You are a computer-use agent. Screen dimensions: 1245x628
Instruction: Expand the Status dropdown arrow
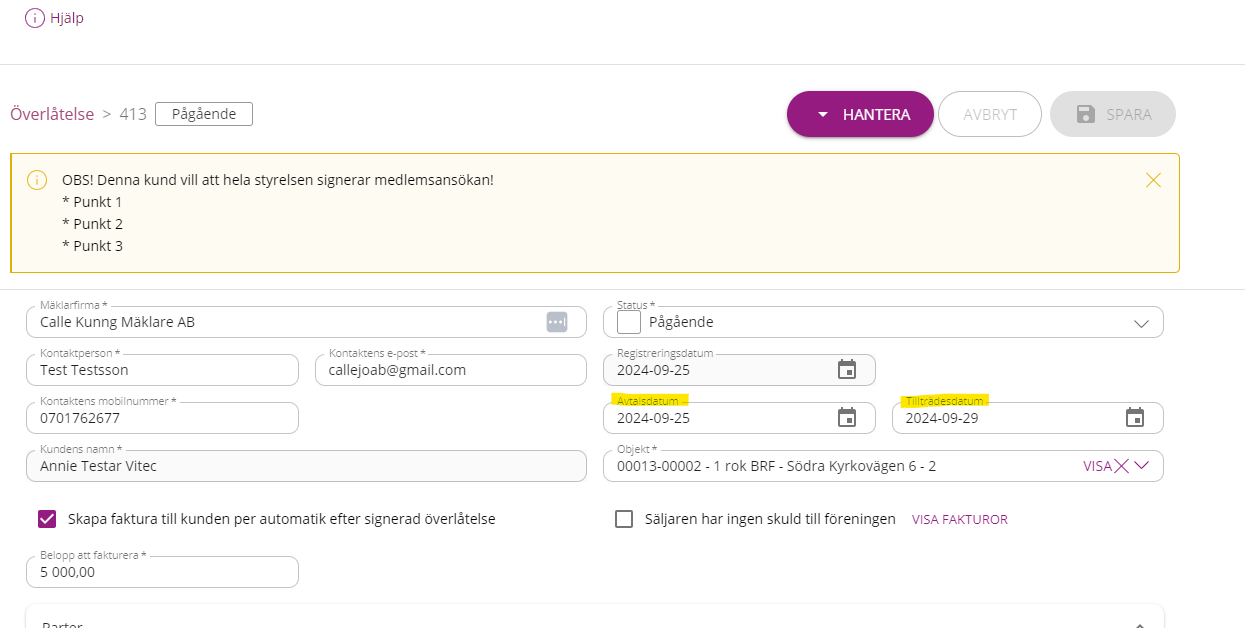(x=1141, y=323)
